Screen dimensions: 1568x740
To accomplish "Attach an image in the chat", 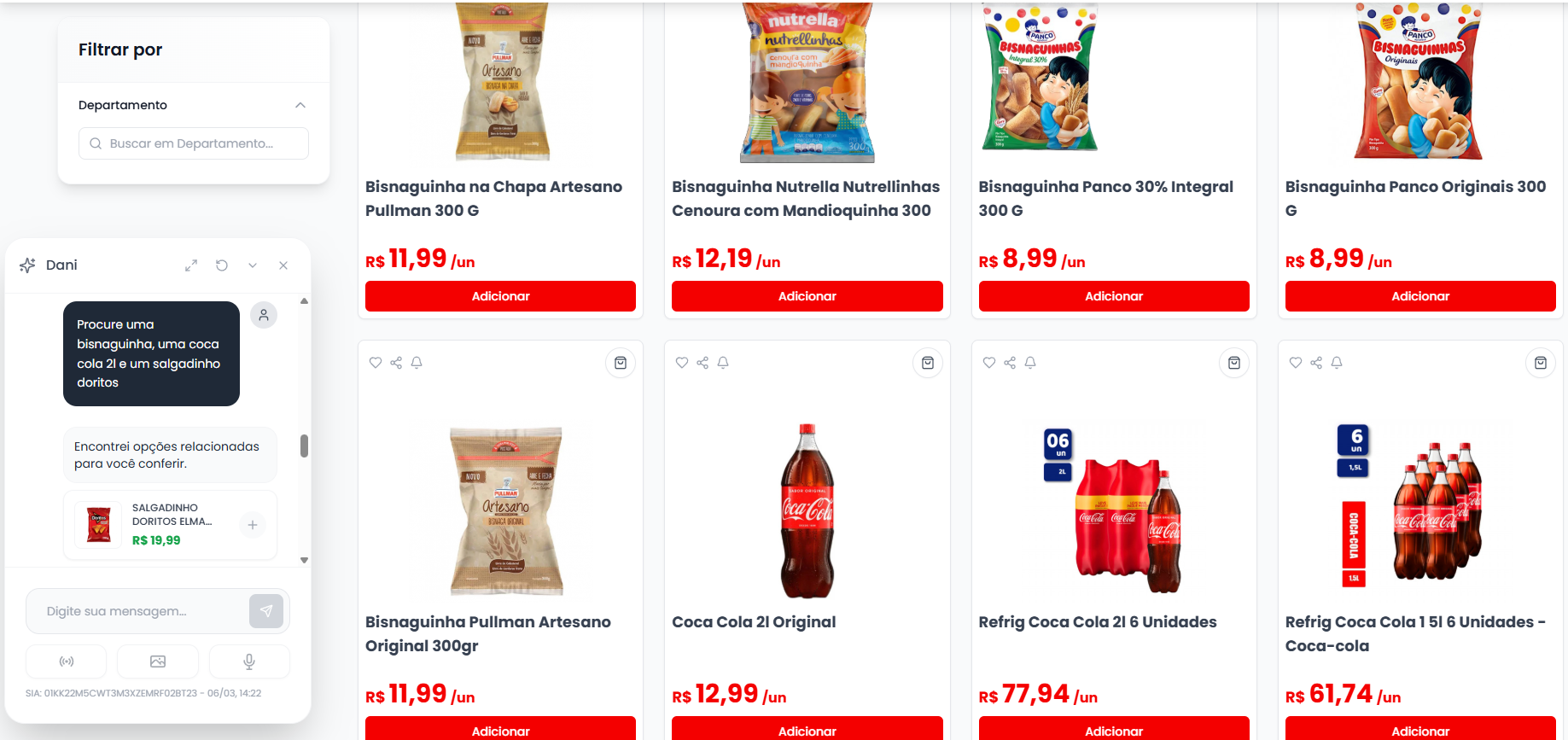I will [x=158, y=661].
